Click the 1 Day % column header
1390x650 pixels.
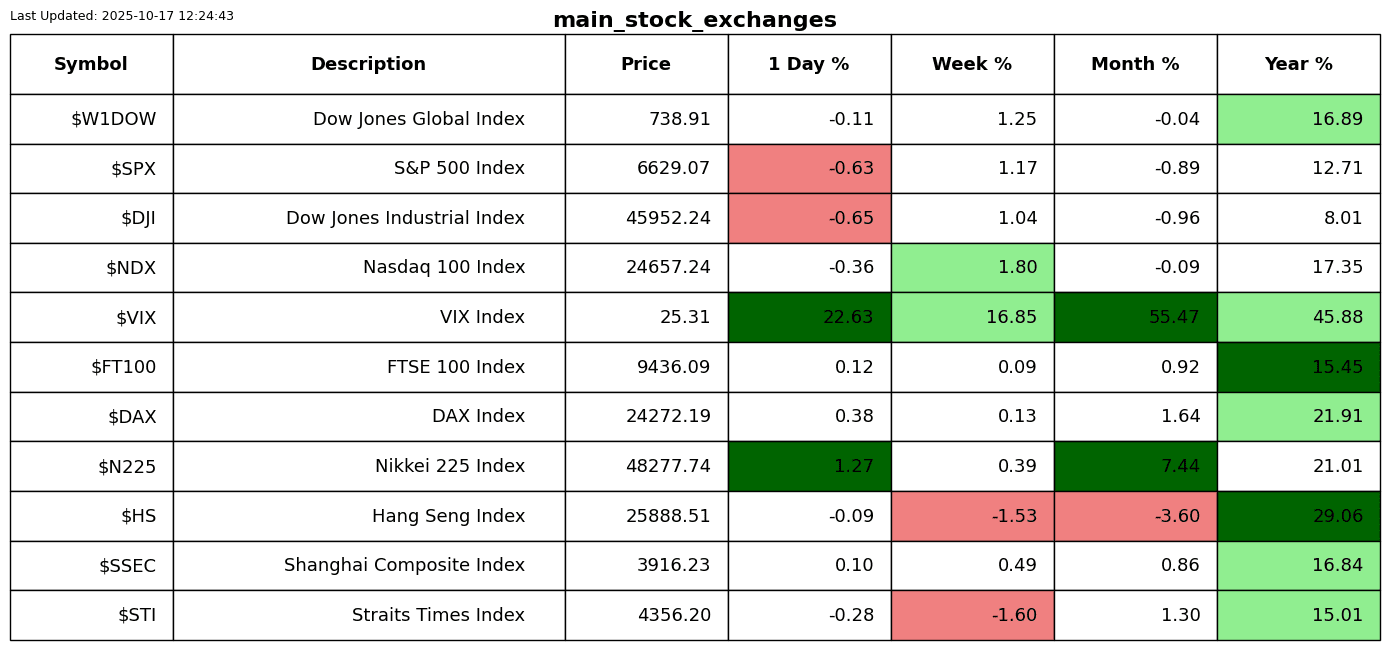809,65
